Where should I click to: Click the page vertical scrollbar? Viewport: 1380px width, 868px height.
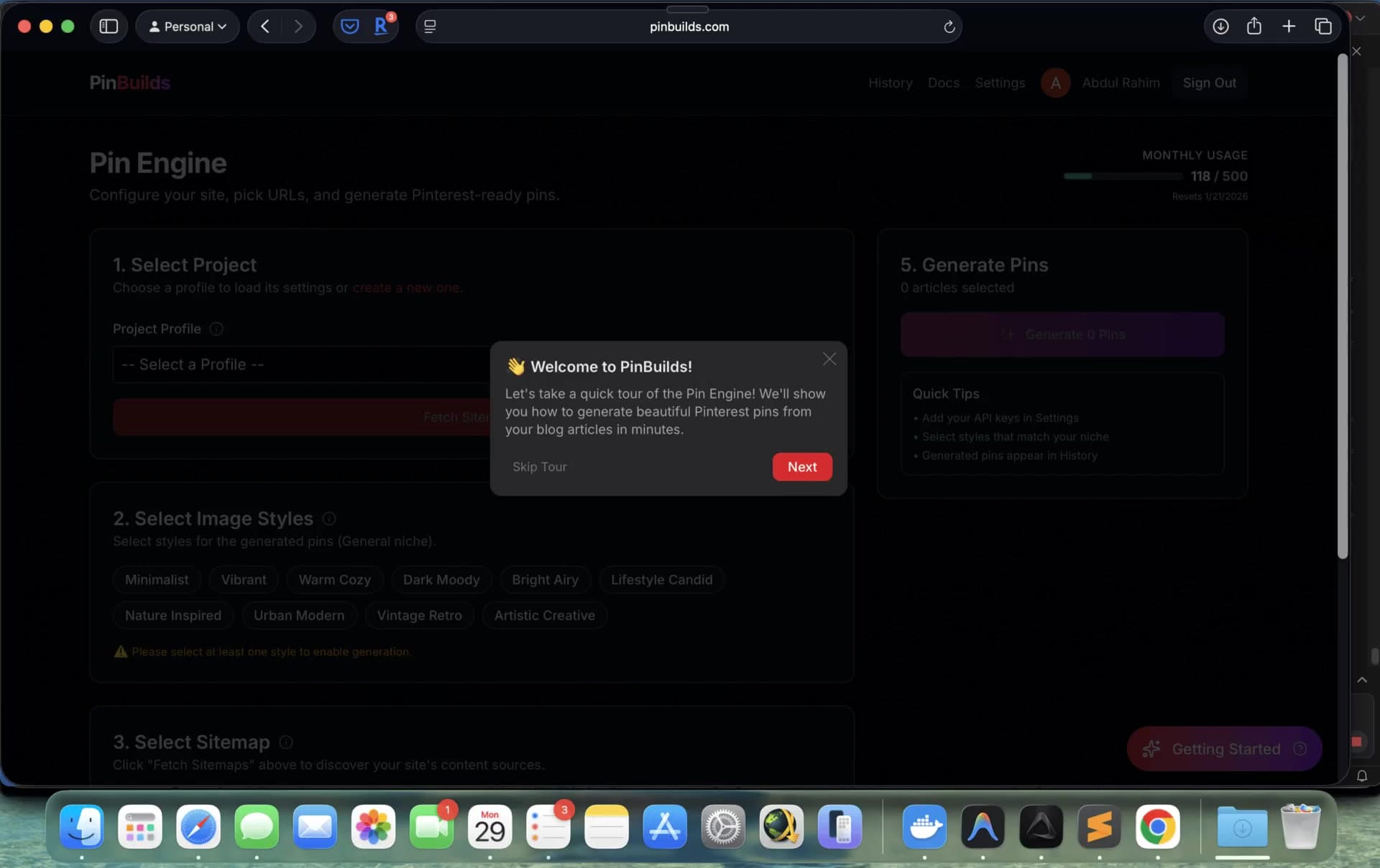point(1342,307)
